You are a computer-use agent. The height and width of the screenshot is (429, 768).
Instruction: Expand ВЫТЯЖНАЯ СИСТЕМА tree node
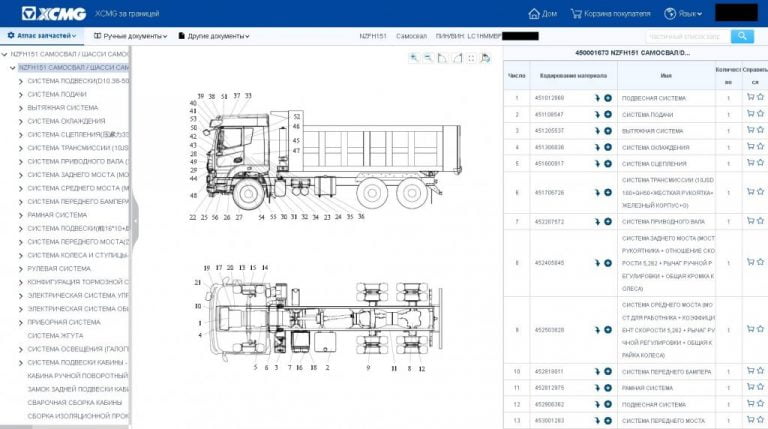coord(21,108)
